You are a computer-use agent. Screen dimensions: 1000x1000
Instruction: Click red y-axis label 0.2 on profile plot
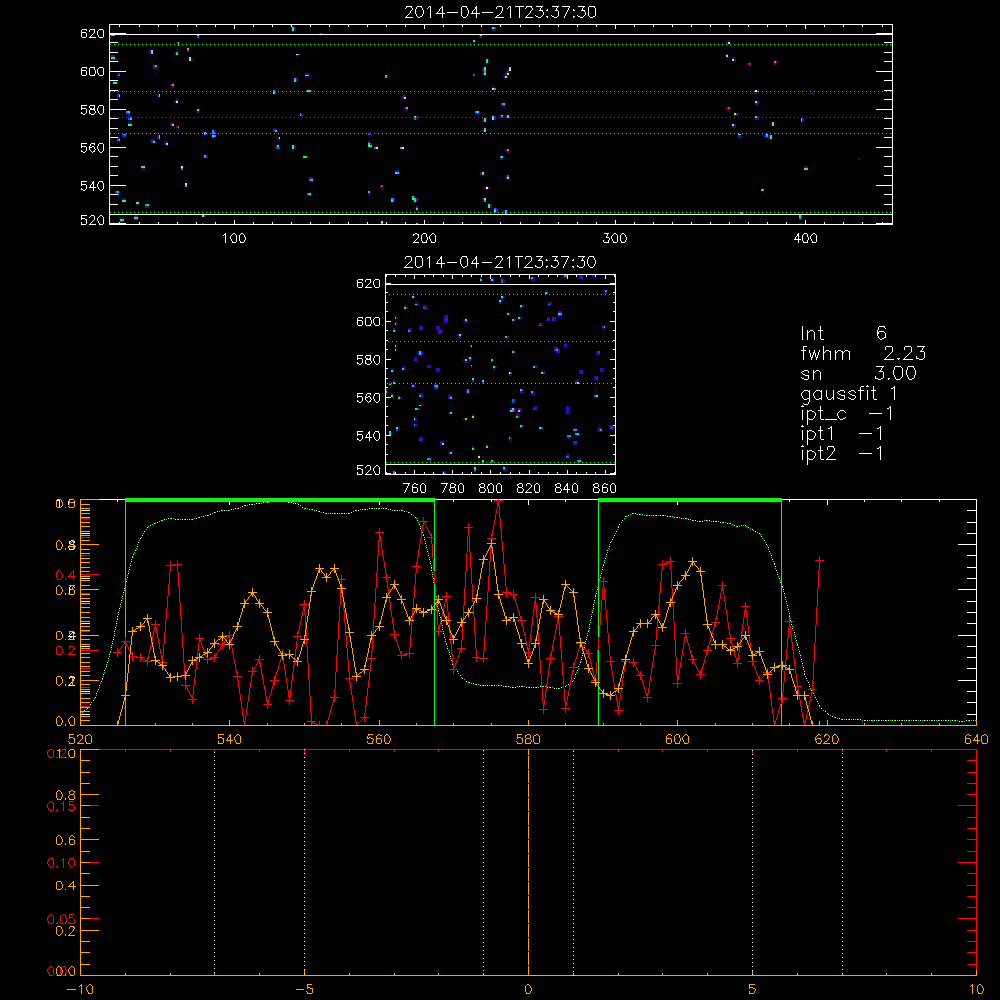point(66,651)
